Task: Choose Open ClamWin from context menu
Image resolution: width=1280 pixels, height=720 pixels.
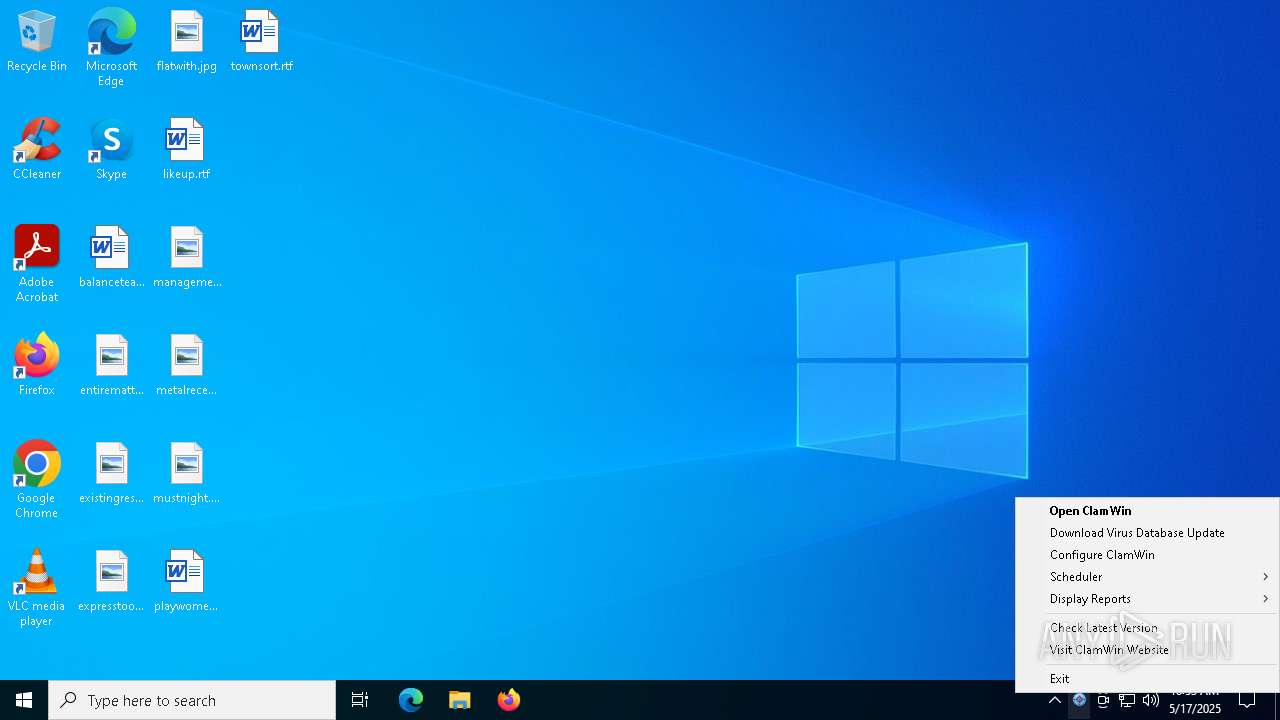Action: (x=1147, y=511)
